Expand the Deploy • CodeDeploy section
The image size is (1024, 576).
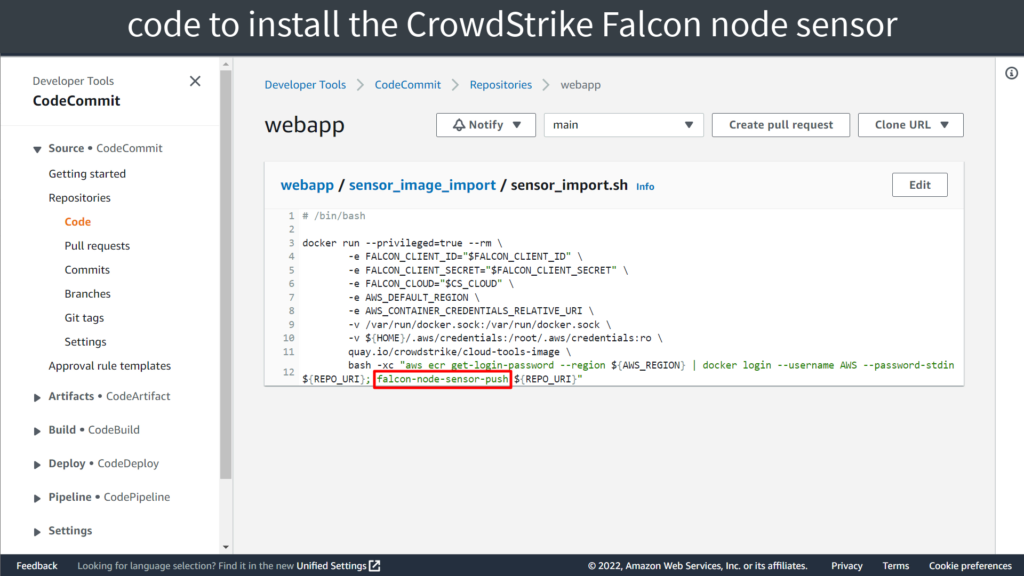(37, 464)
